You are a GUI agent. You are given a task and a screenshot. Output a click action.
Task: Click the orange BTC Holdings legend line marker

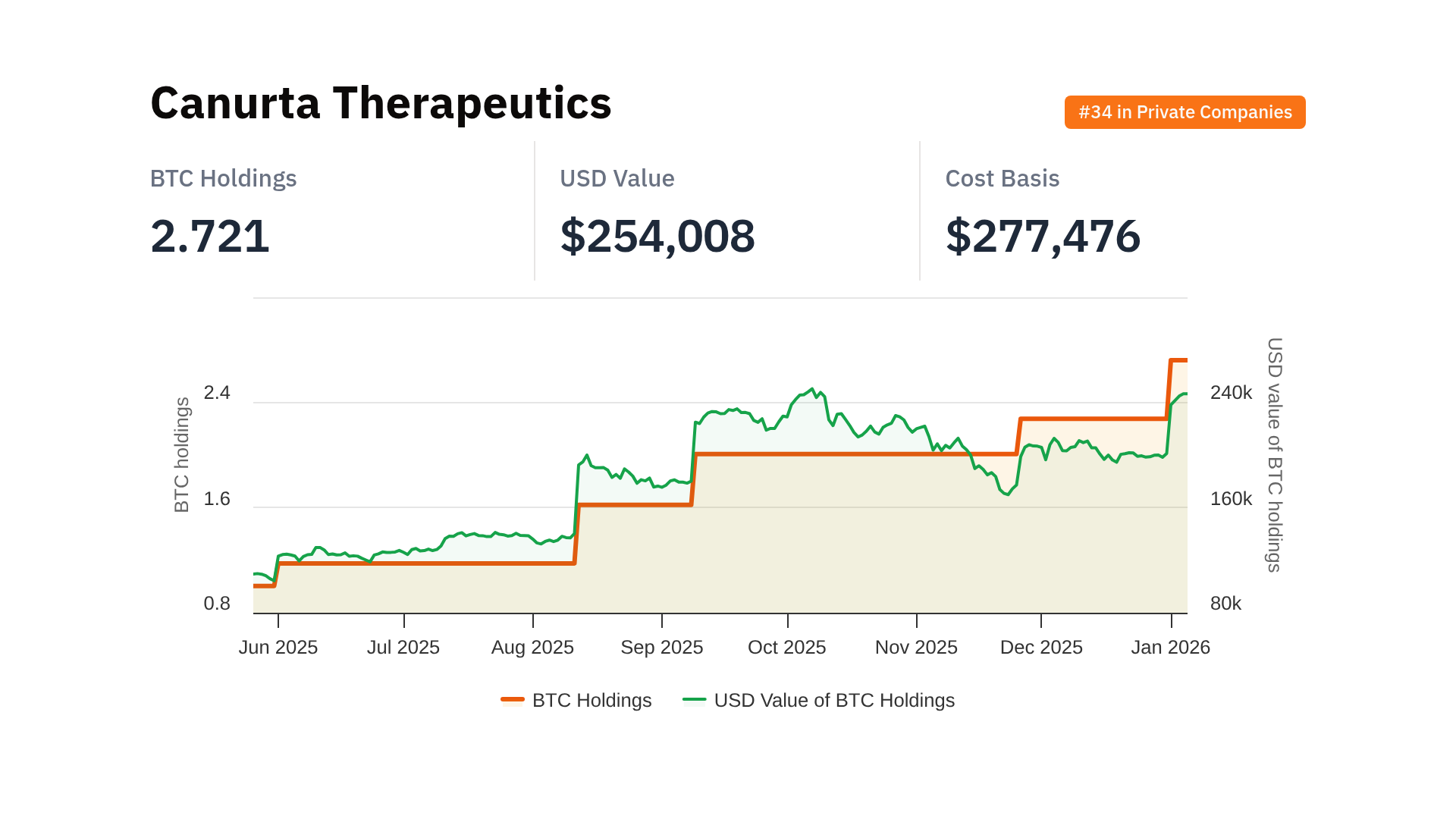pyautogui.click(x=513, y=700)
